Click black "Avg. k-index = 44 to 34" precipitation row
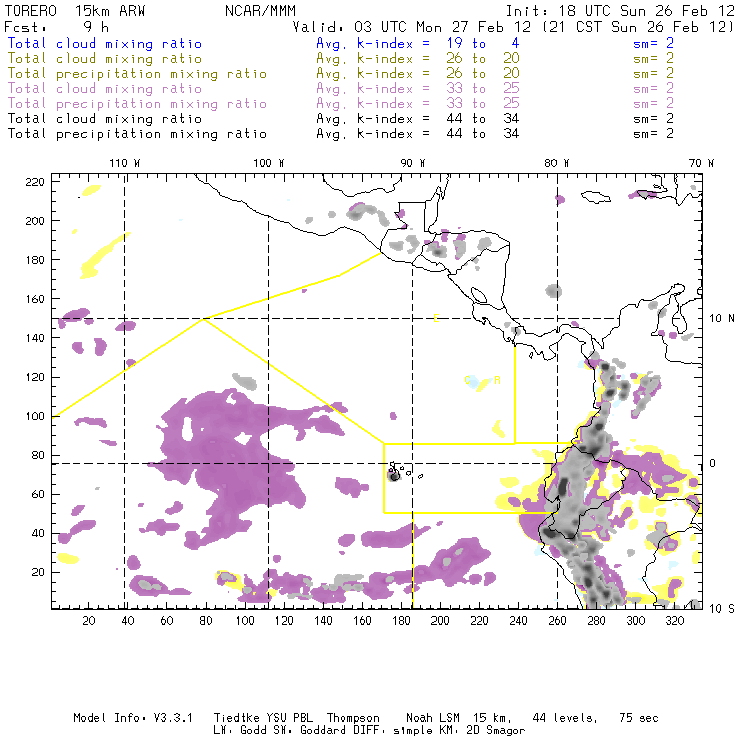 tap(418, 134)
